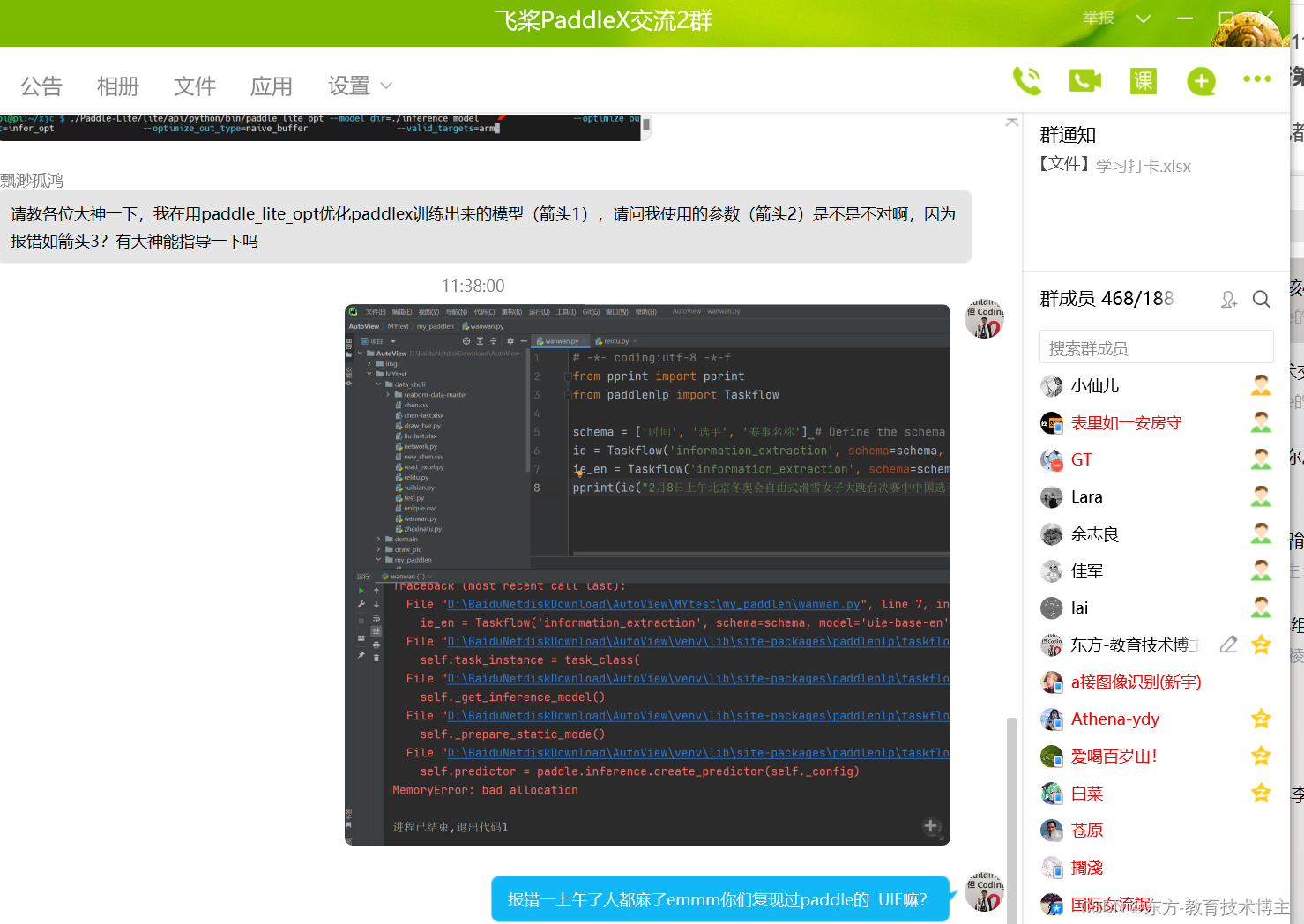This screenshot has height=924, width=1304.
Task: Click the 群成员 468/188 heading
Action: click(x=1107, y=299)
